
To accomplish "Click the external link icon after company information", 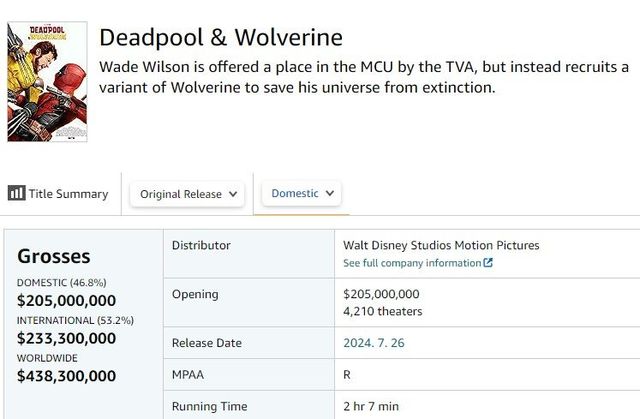I will [488, 263].
